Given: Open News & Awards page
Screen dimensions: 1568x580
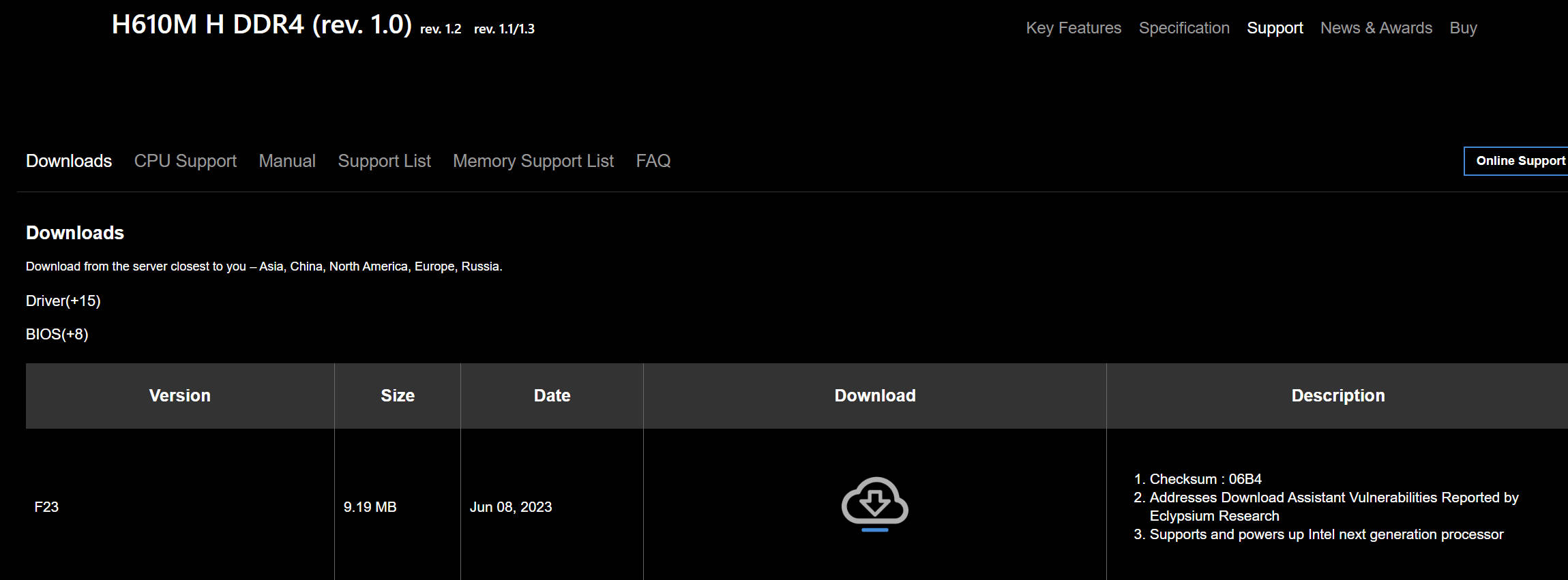Looking at the screenshot, I should click(x=1376, y=28).
